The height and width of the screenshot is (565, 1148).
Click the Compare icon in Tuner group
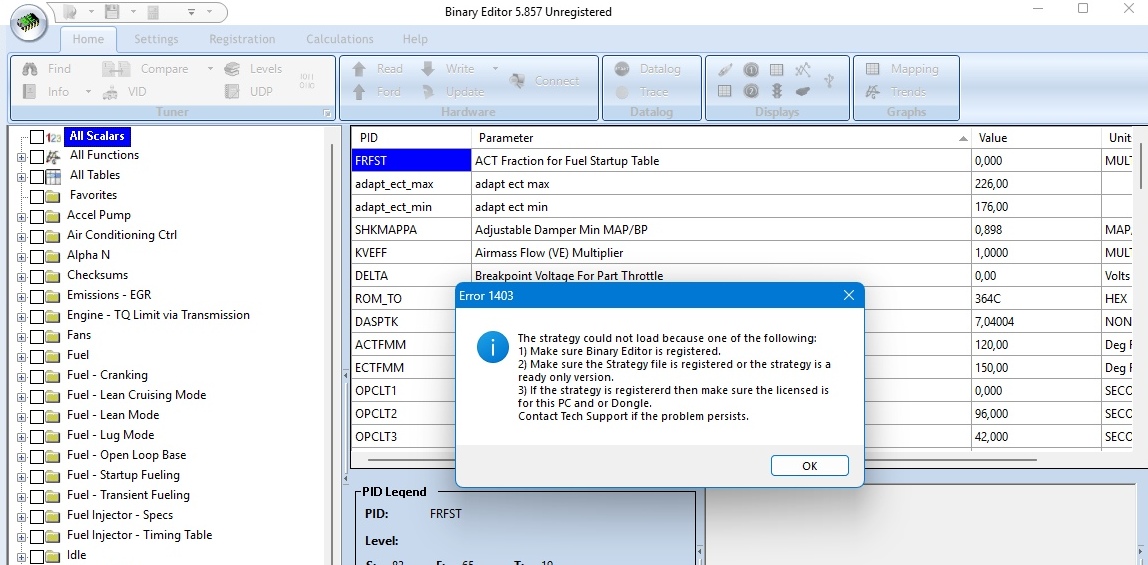(116, 69)
